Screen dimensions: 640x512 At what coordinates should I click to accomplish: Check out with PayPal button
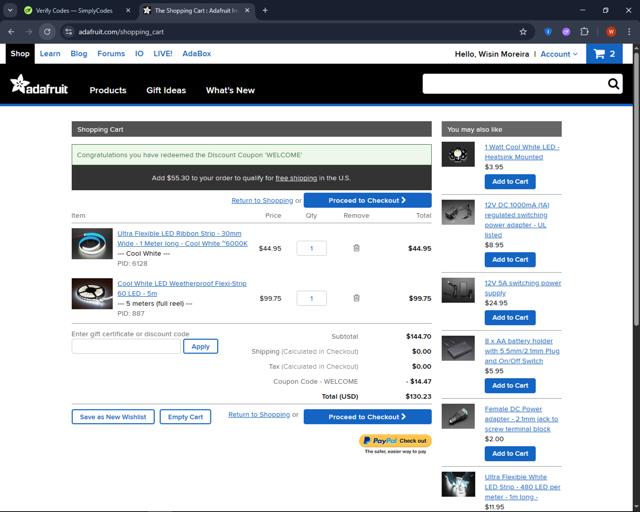395,441
